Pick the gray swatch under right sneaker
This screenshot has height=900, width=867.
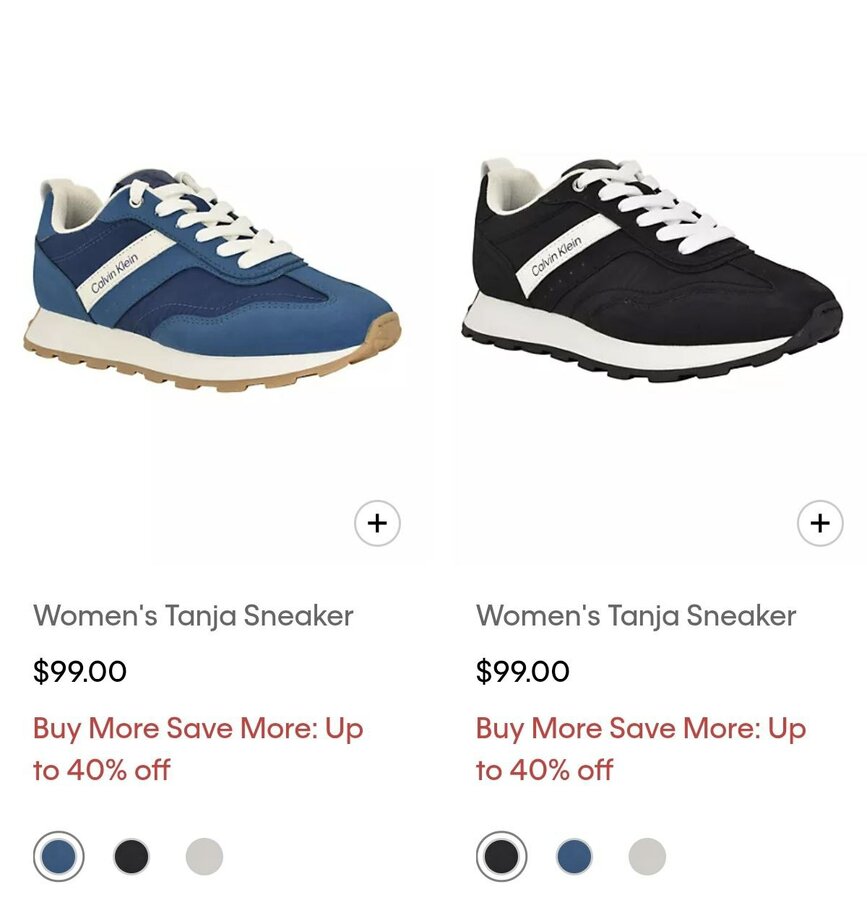(647, 856)
